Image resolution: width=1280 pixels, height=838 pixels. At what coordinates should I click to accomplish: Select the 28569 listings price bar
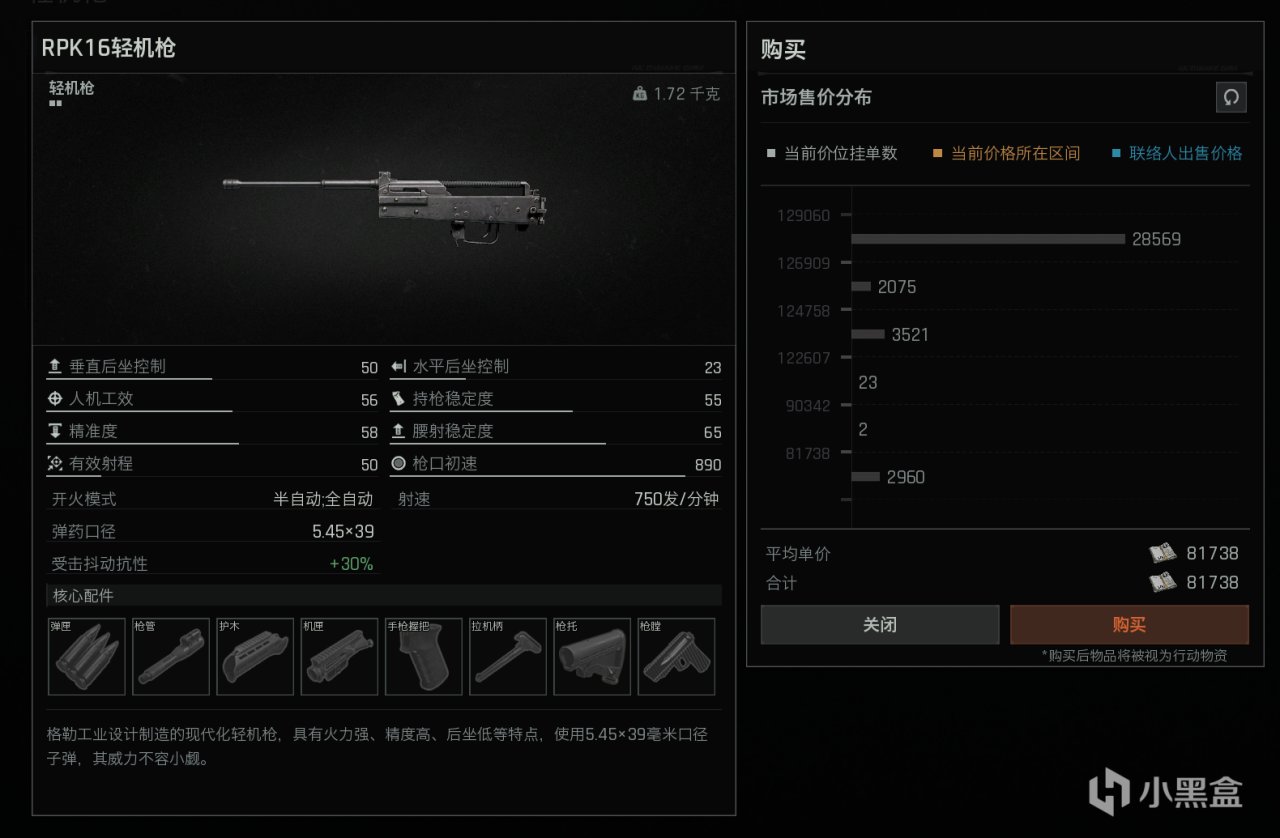tap(988, 239)
